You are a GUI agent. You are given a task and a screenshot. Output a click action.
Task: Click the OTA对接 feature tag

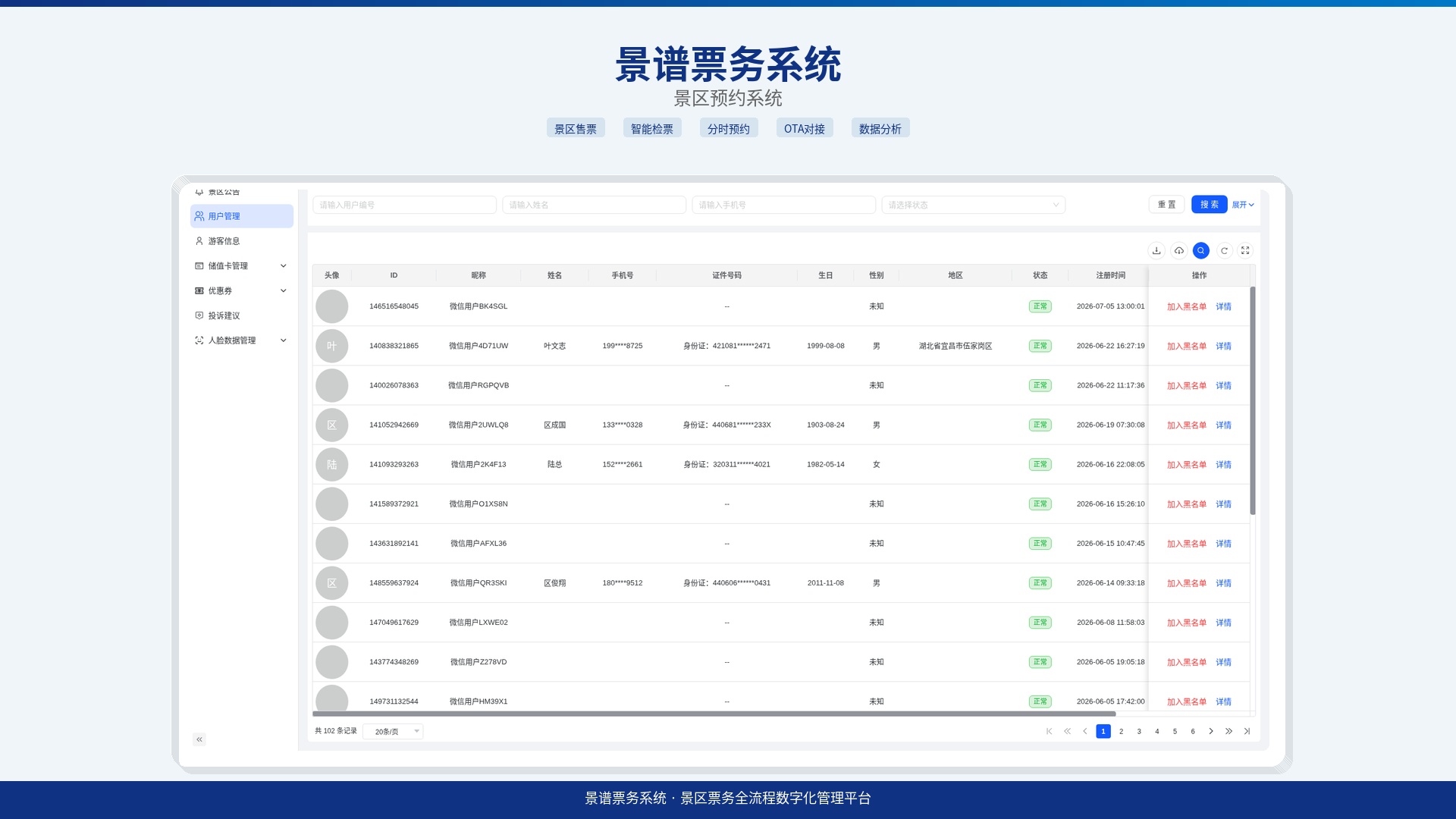click(805, 128)
